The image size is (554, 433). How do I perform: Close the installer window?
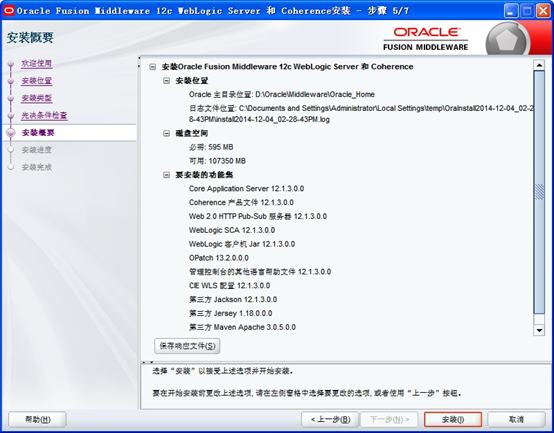click(543, 11)
